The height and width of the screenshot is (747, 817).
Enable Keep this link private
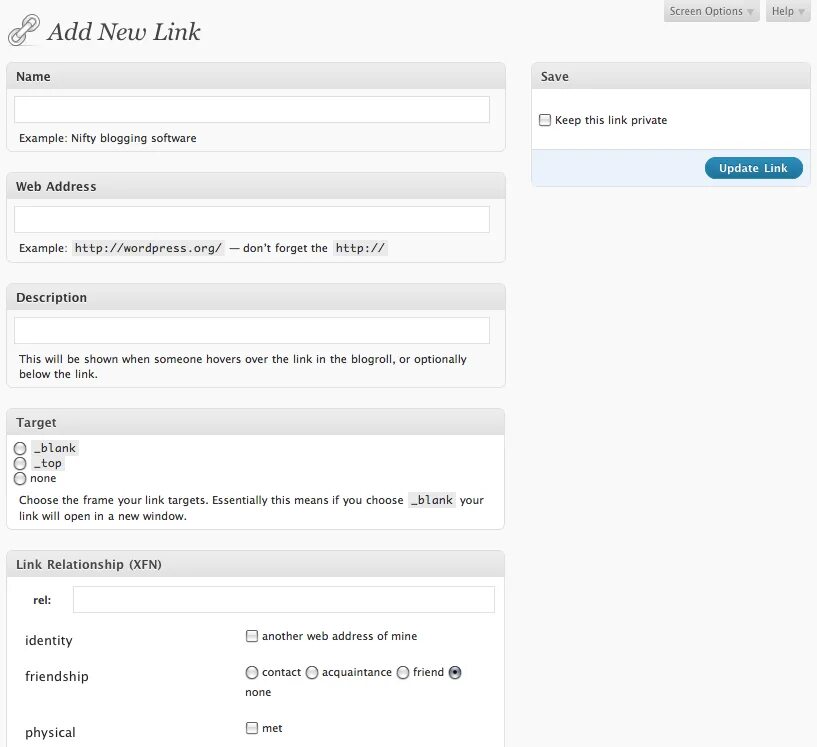(545, 120)
